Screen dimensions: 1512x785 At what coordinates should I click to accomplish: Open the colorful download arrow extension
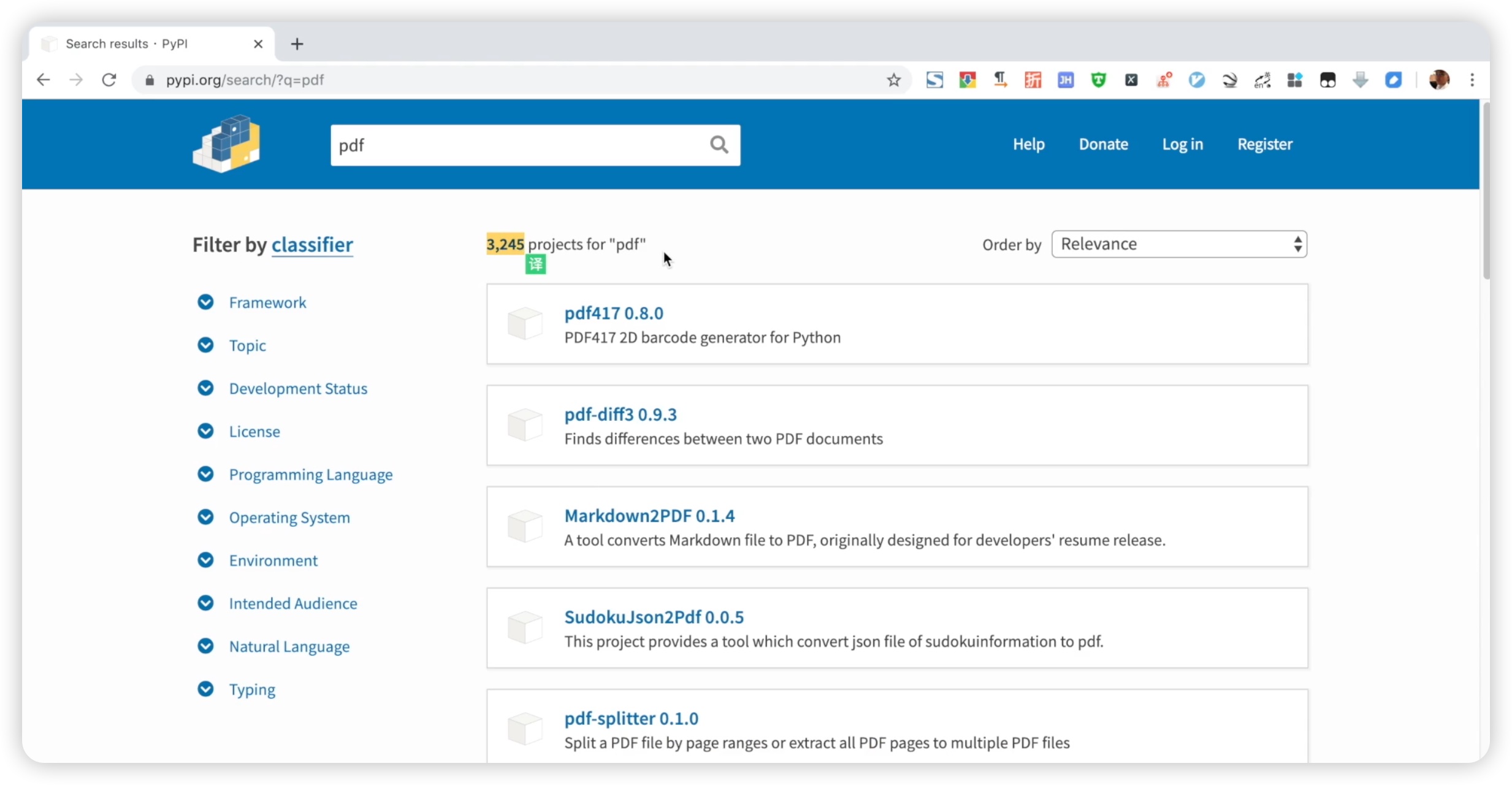click(x=968, y=80)
